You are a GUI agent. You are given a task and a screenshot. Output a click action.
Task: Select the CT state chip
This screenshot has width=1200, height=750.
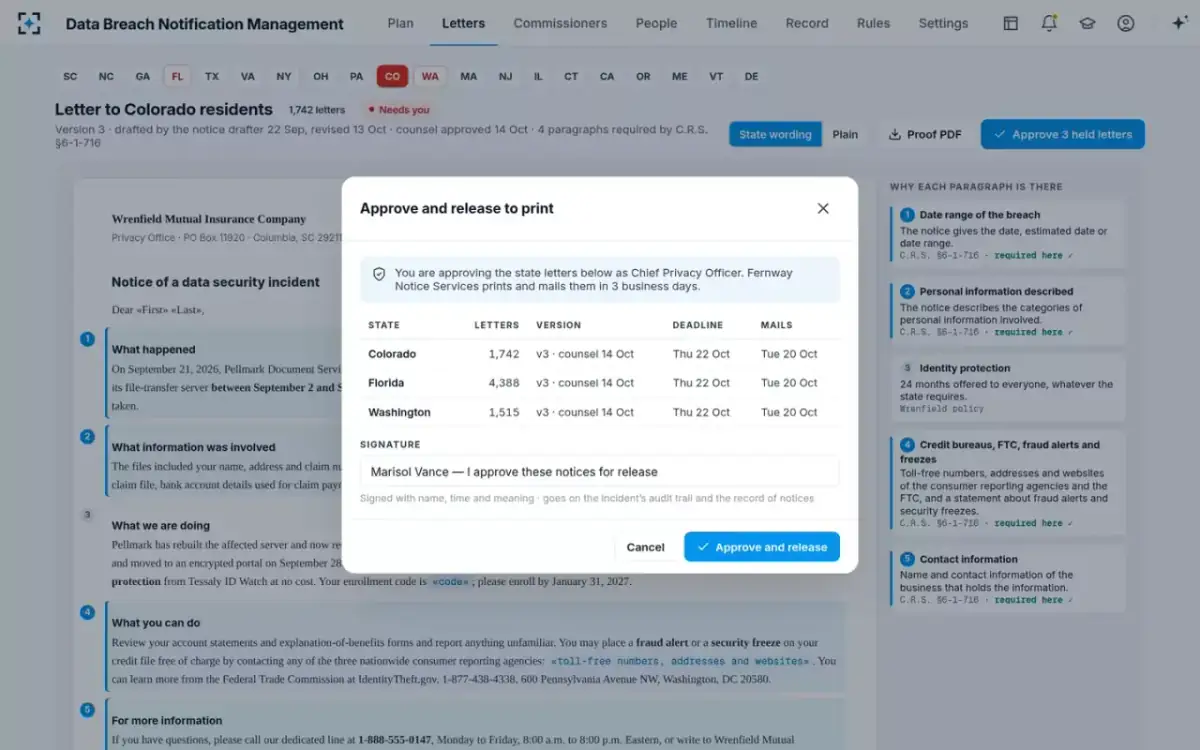click(571, 76)
